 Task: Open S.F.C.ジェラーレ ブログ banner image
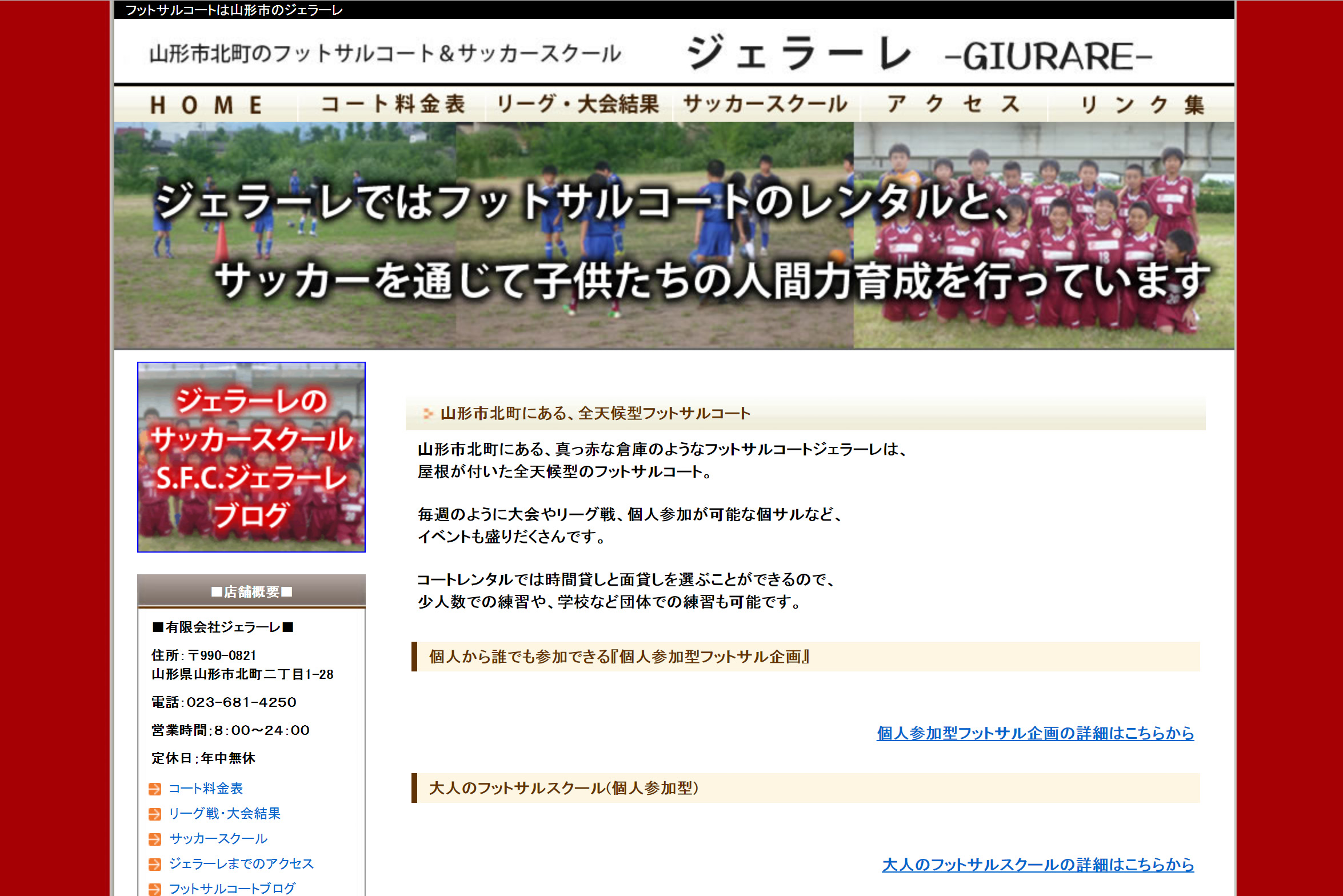coord(251,457)
